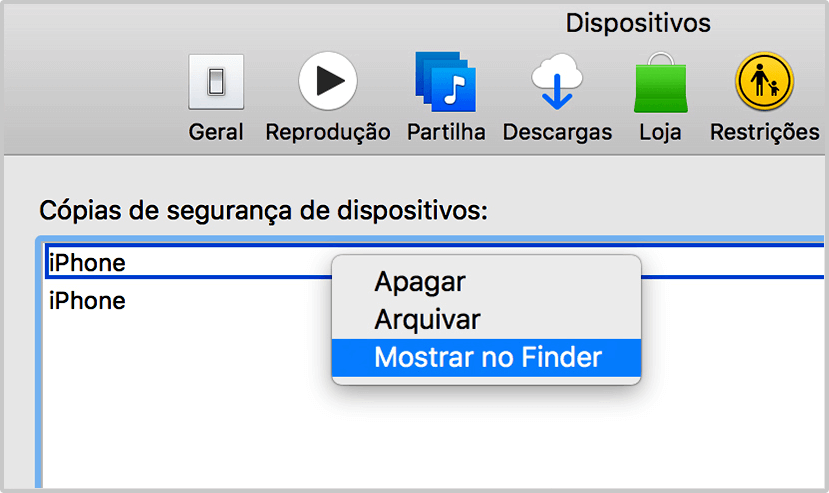Click the Descargas cloud download icon

(557, 82)
